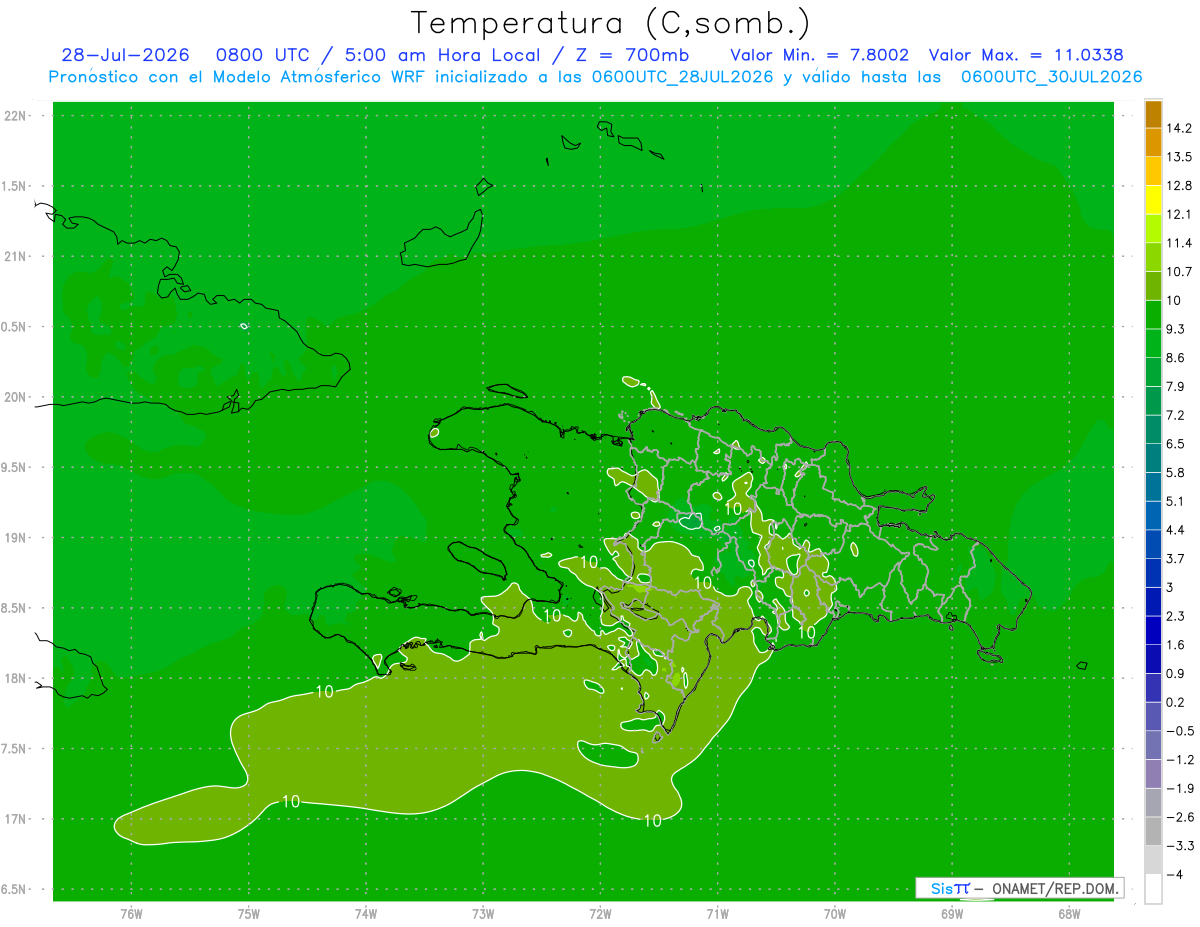The height and width of the screenshot is (927, 1200).
Task: Click the green color bar segment between 10 and 9.3
Action: coord(1153,314)
